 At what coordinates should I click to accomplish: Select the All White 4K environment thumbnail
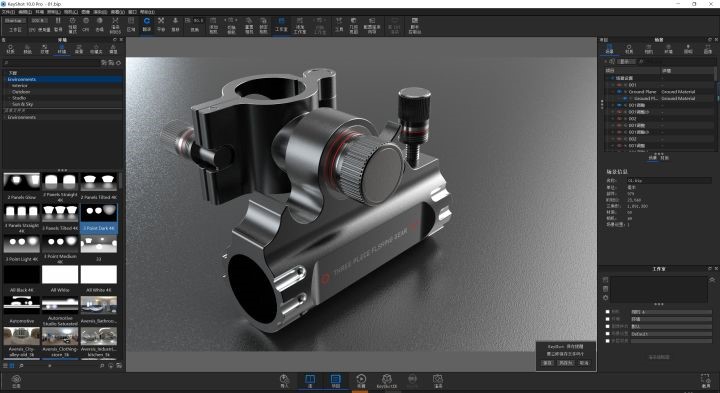click(99, 279)
